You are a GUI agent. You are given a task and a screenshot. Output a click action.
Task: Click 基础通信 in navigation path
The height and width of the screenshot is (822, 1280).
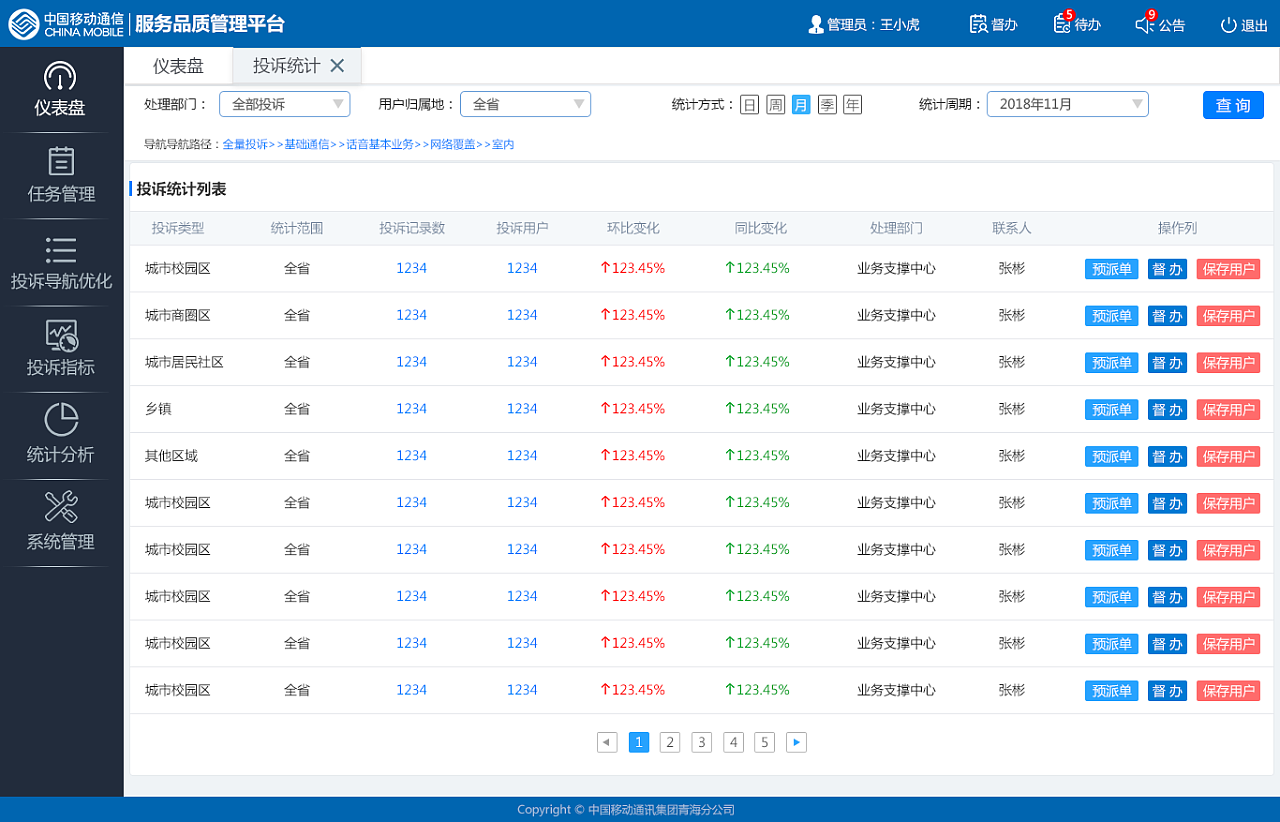click(307, 145)
